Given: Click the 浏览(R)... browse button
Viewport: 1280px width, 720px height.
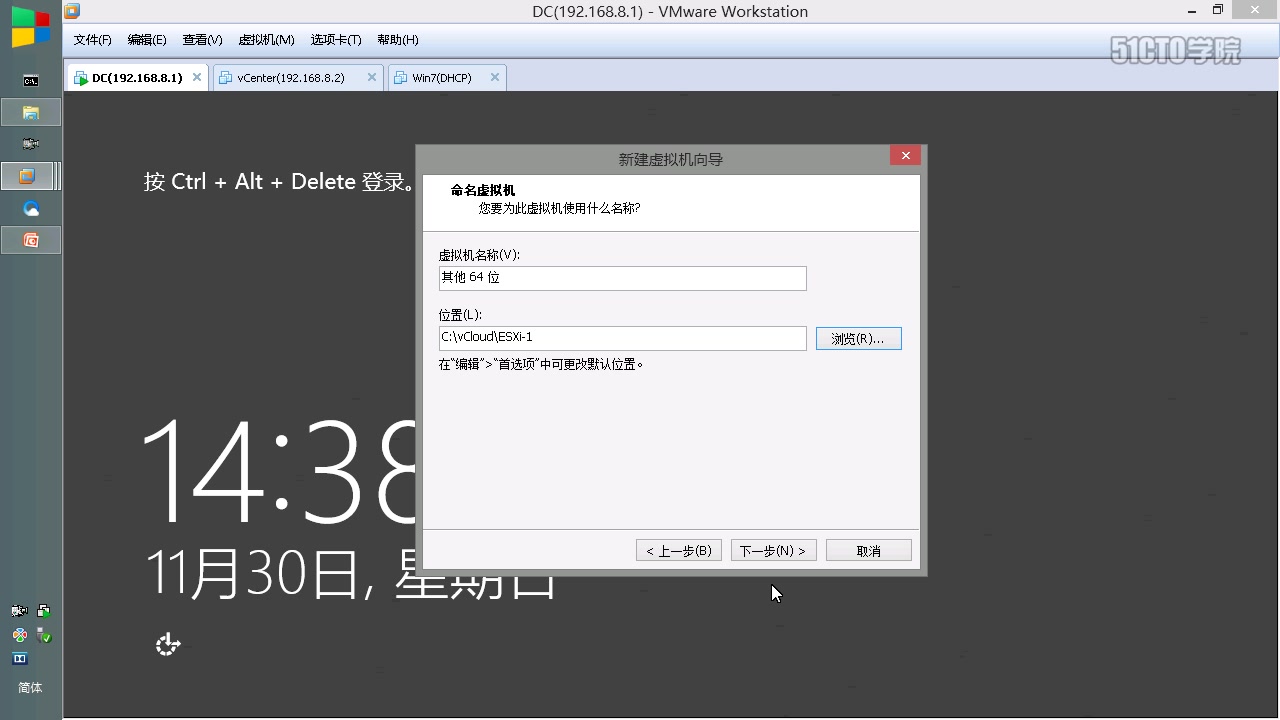Looking at the screenshot, I should pos(858,339).
